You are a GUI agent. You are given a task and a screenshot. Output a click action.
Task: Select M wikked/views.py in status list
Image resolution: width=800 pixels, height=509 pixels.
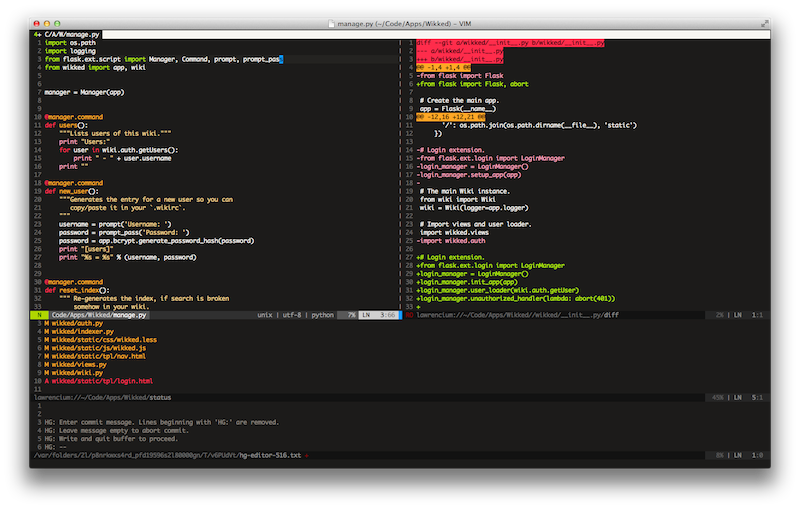[76, 365]
